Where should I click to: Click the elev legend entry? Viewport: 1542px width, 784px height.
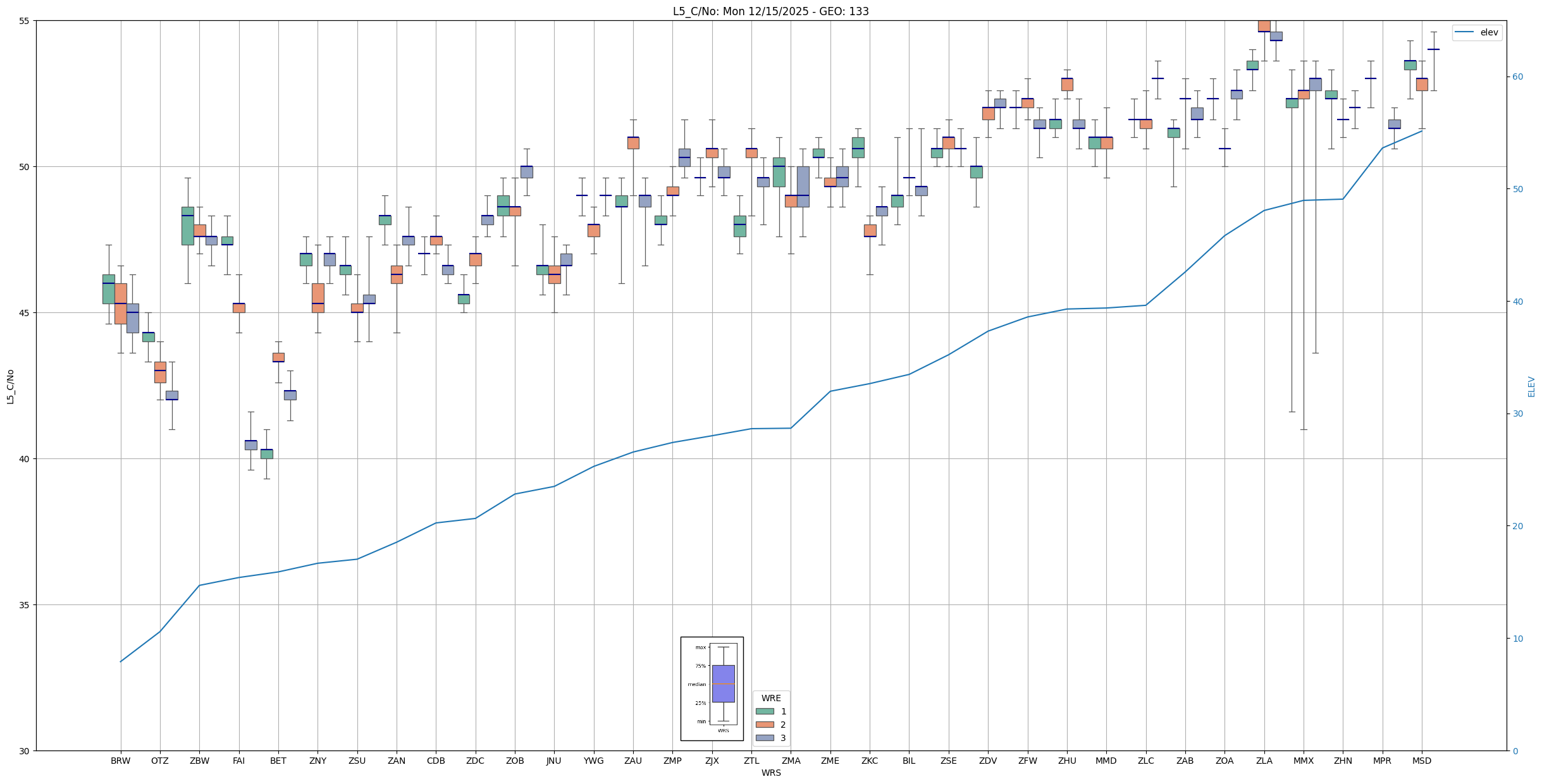point(1488,33)
